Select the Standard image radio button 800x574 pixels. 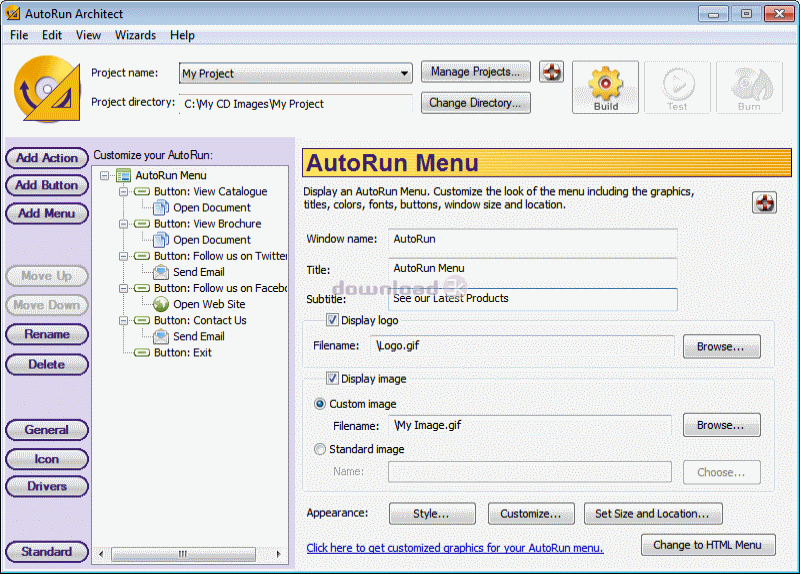320,449
